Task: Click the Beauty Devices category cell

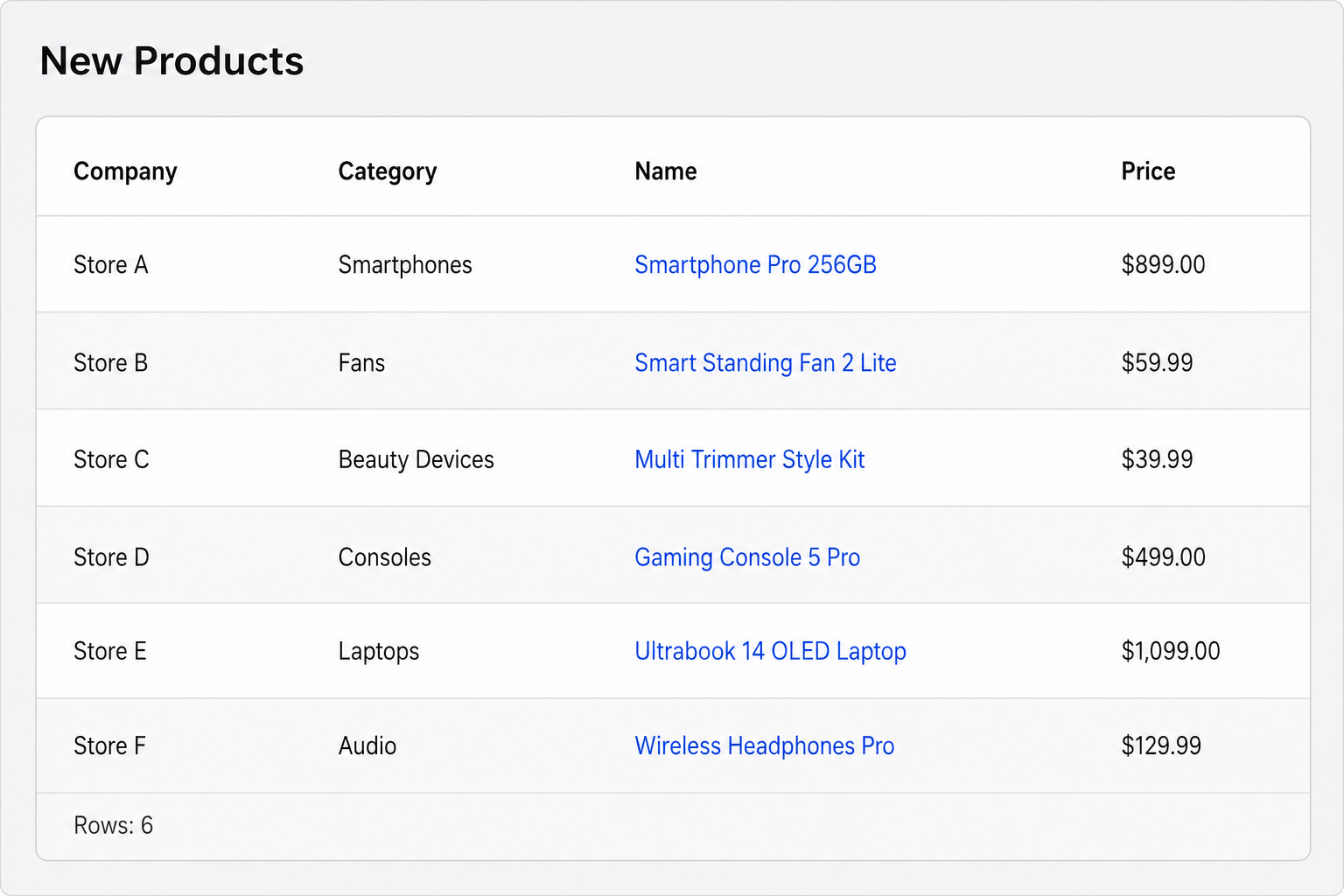Action: tap(416, 460)
